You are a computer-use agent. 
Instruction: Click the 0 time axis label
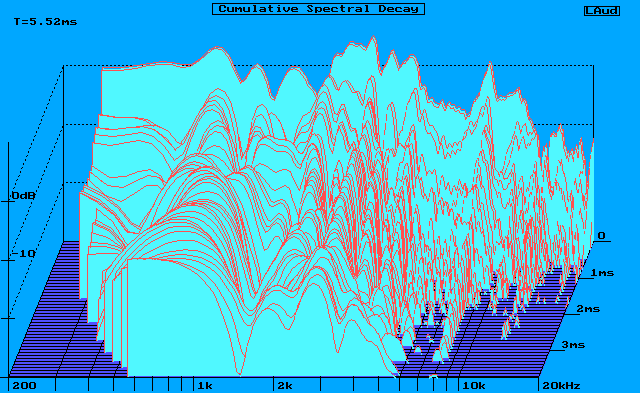tap(602, 236)
